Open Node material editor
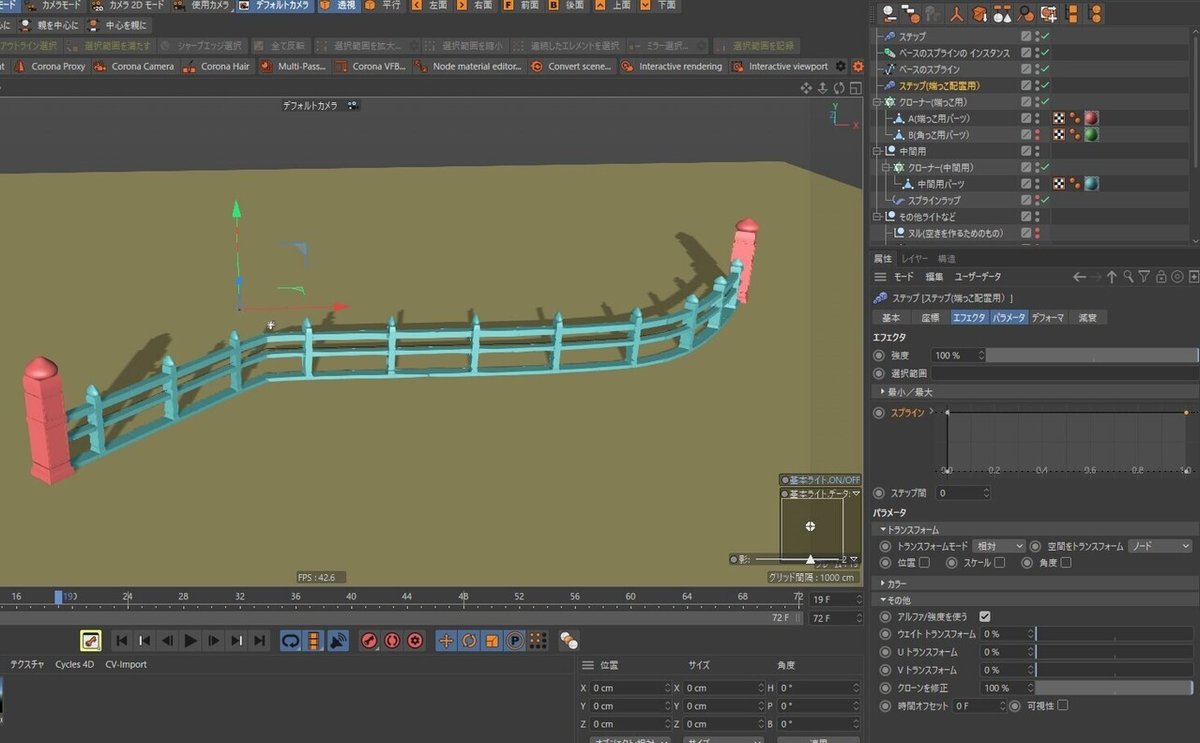 pos(470,66)
